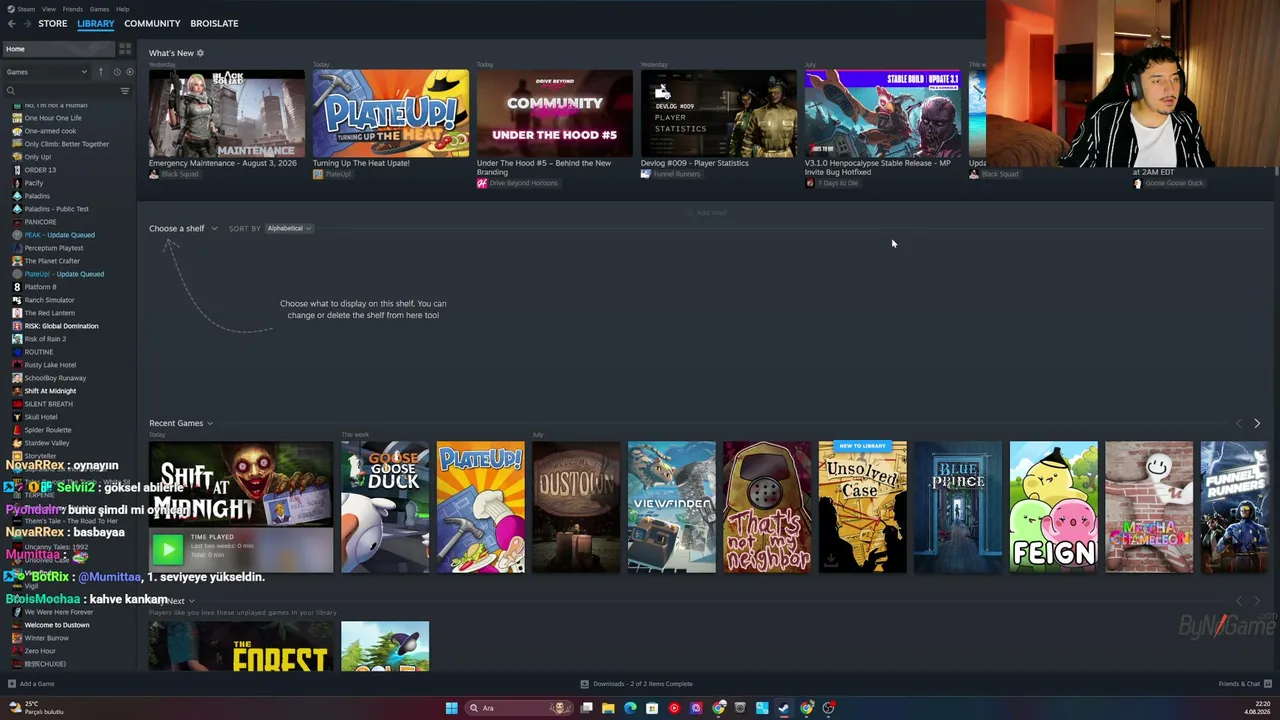Open the View menu
This screenshot has height=720, width=1280.
click(x=48, y=9)
